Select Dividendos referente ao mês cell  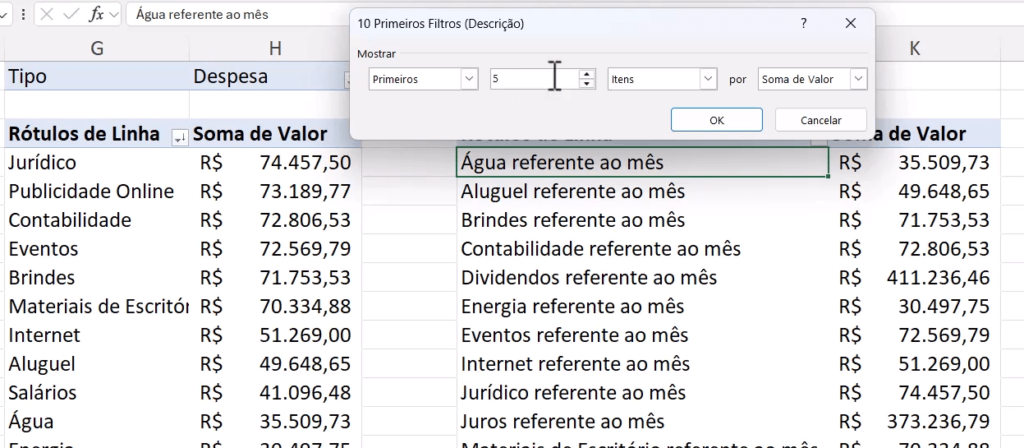(x=642, y=278)
